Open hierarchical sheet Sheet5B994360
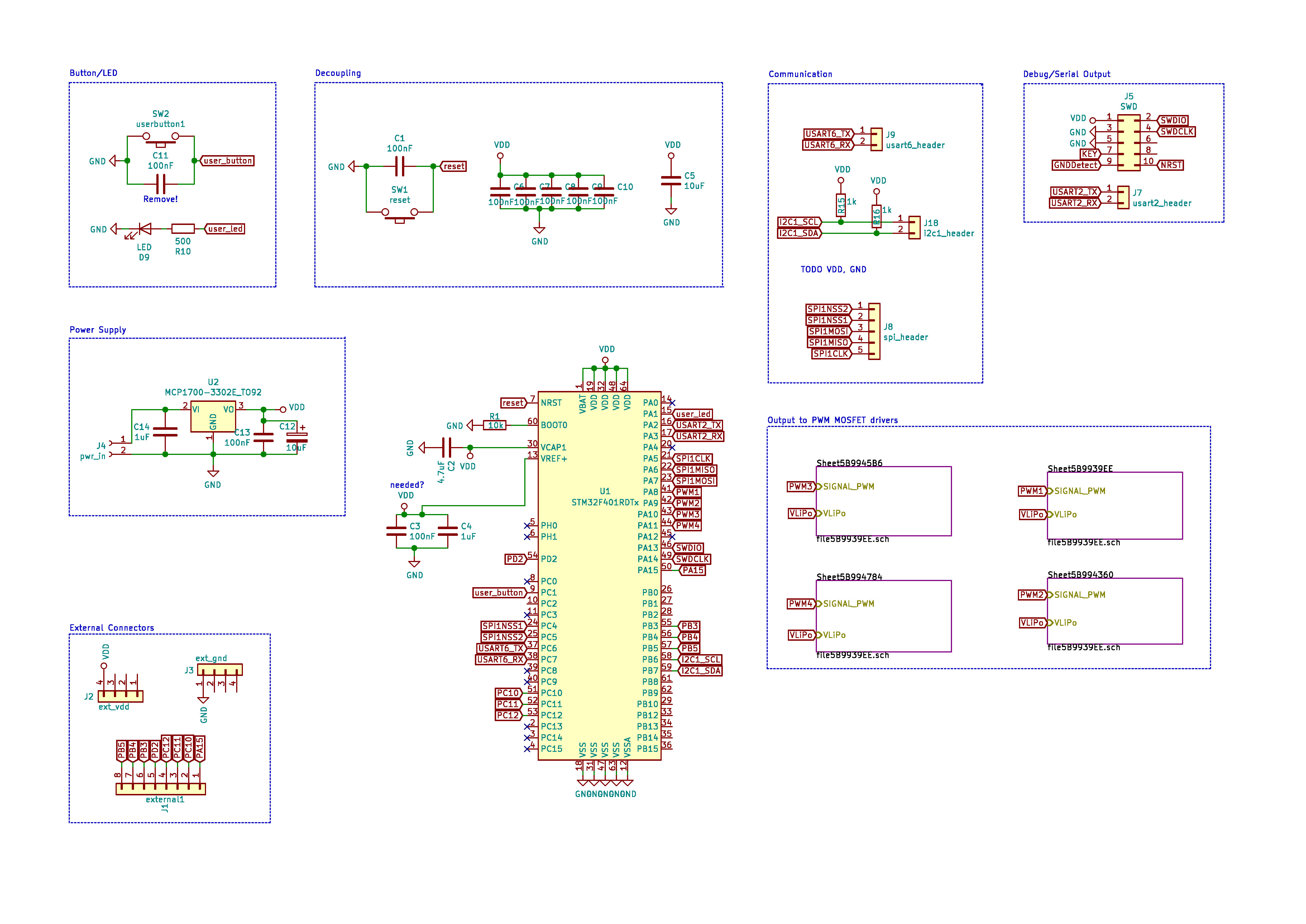This screenshot has width=1306, height=924. pos(1115,611)
